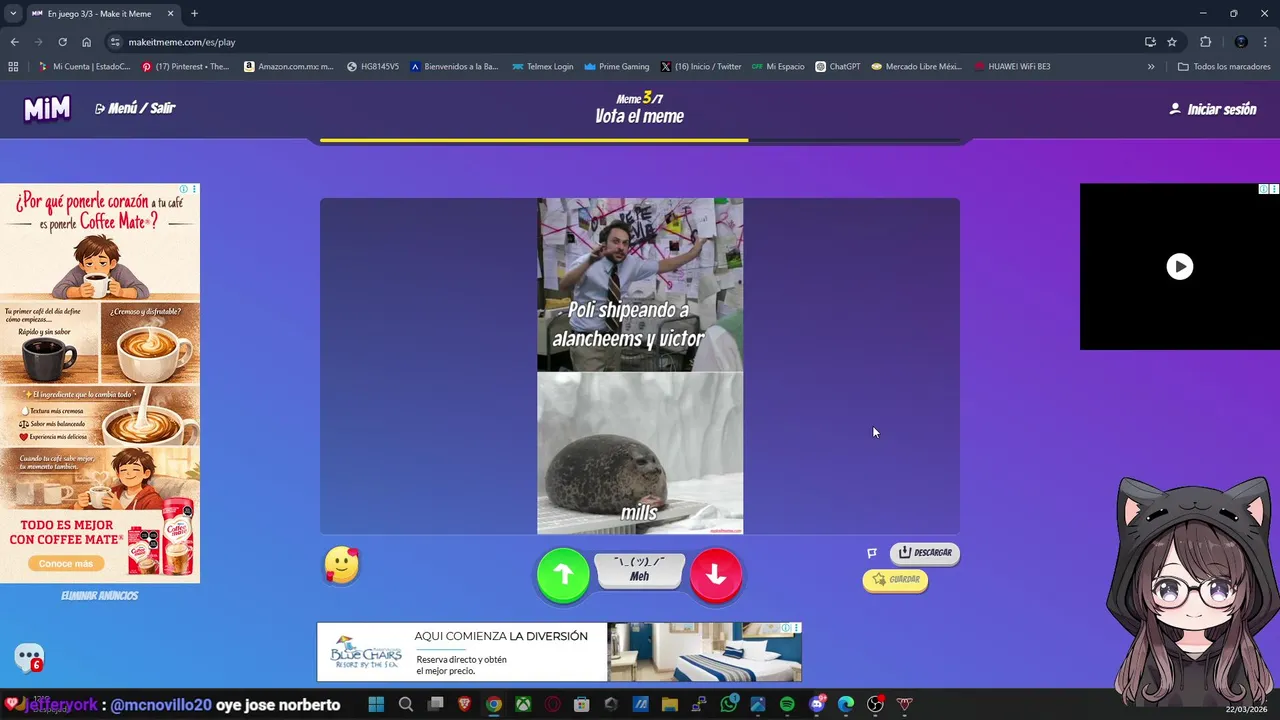Open the emoji reaction picker
Image resolution: width=1280 pixels, height=720 pixels.
pyautogui.click(x=342, y=566)
